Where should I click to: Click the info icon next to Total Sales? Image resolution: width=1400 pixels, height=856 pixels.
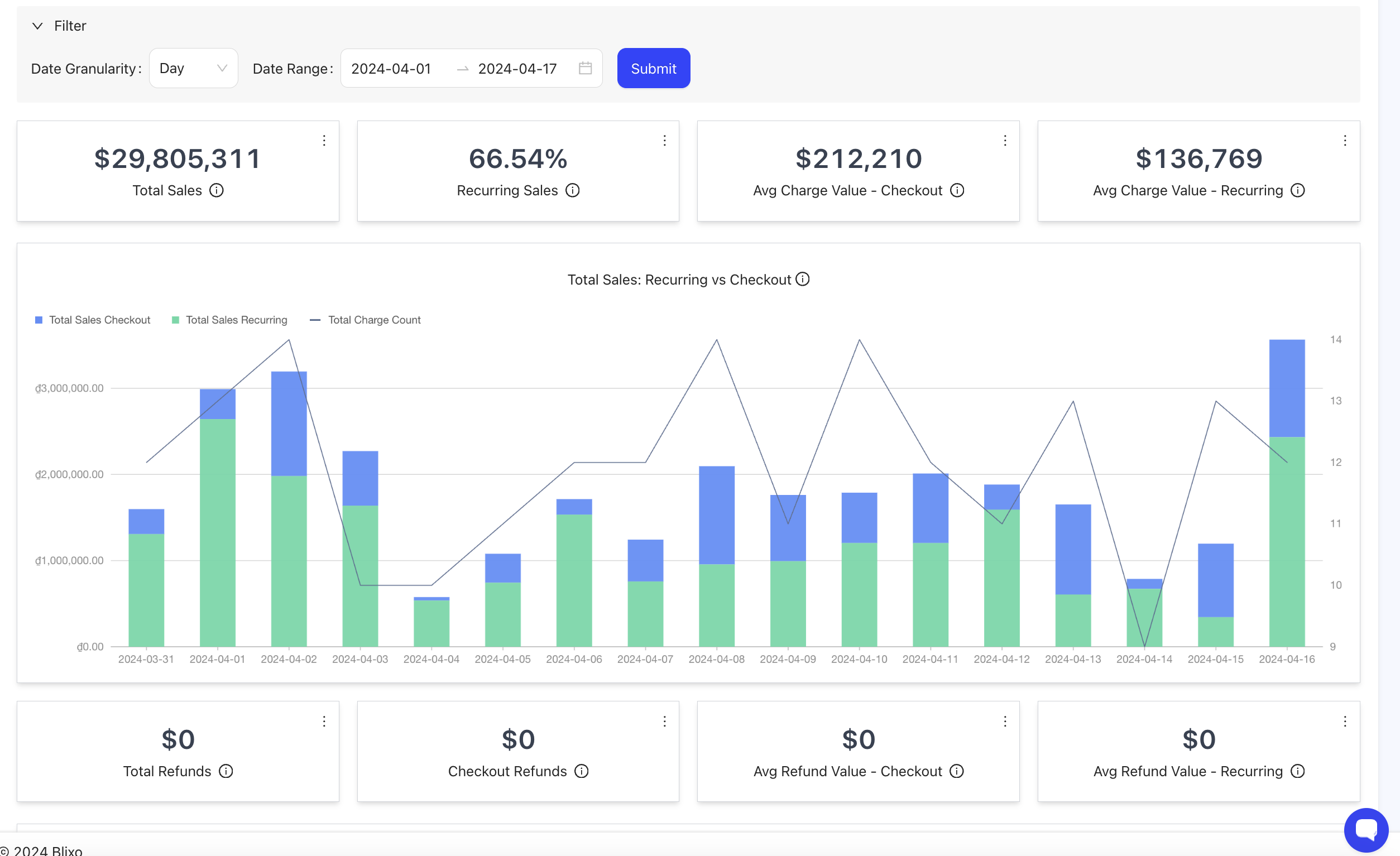coord(217,190)
